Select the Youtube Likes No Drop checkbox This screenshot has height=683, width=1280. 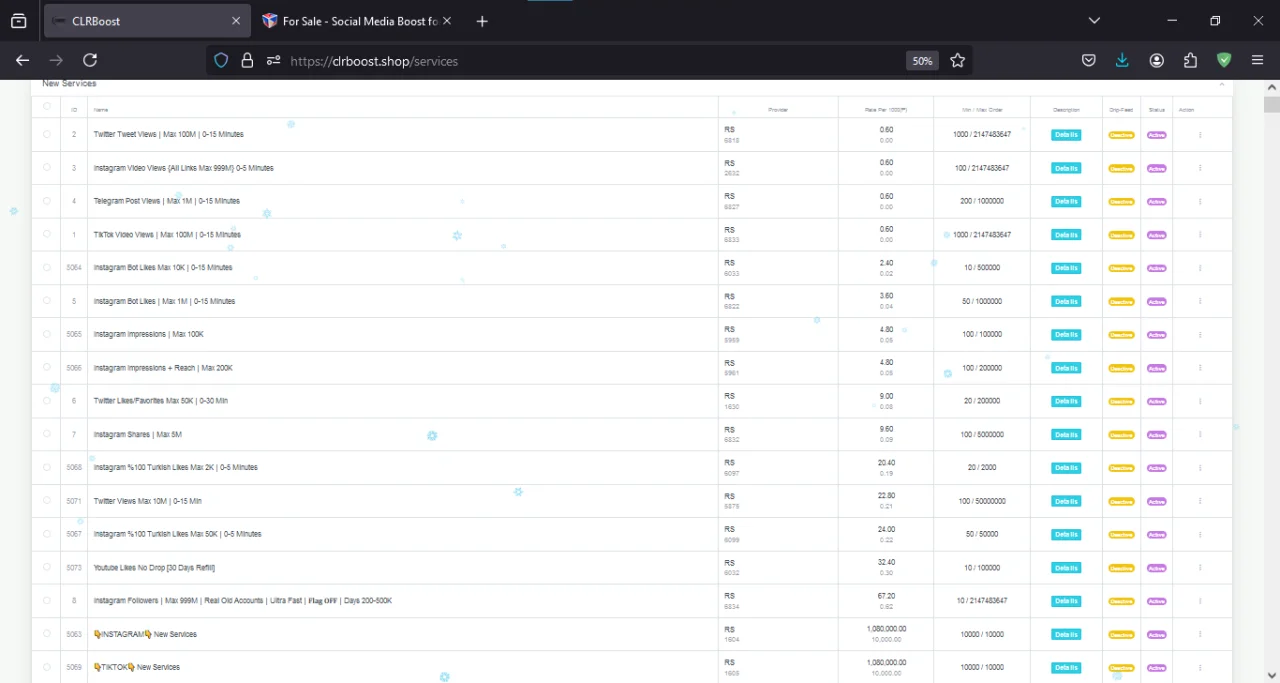(47, 567)
